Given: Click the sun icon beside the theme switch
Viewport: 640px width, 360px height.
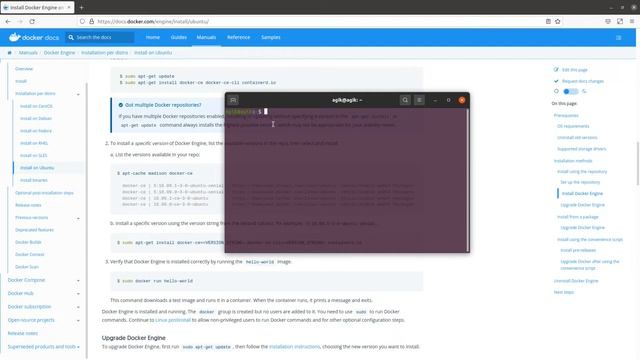Looking at the screenshot, I should (x=556, y=91).
